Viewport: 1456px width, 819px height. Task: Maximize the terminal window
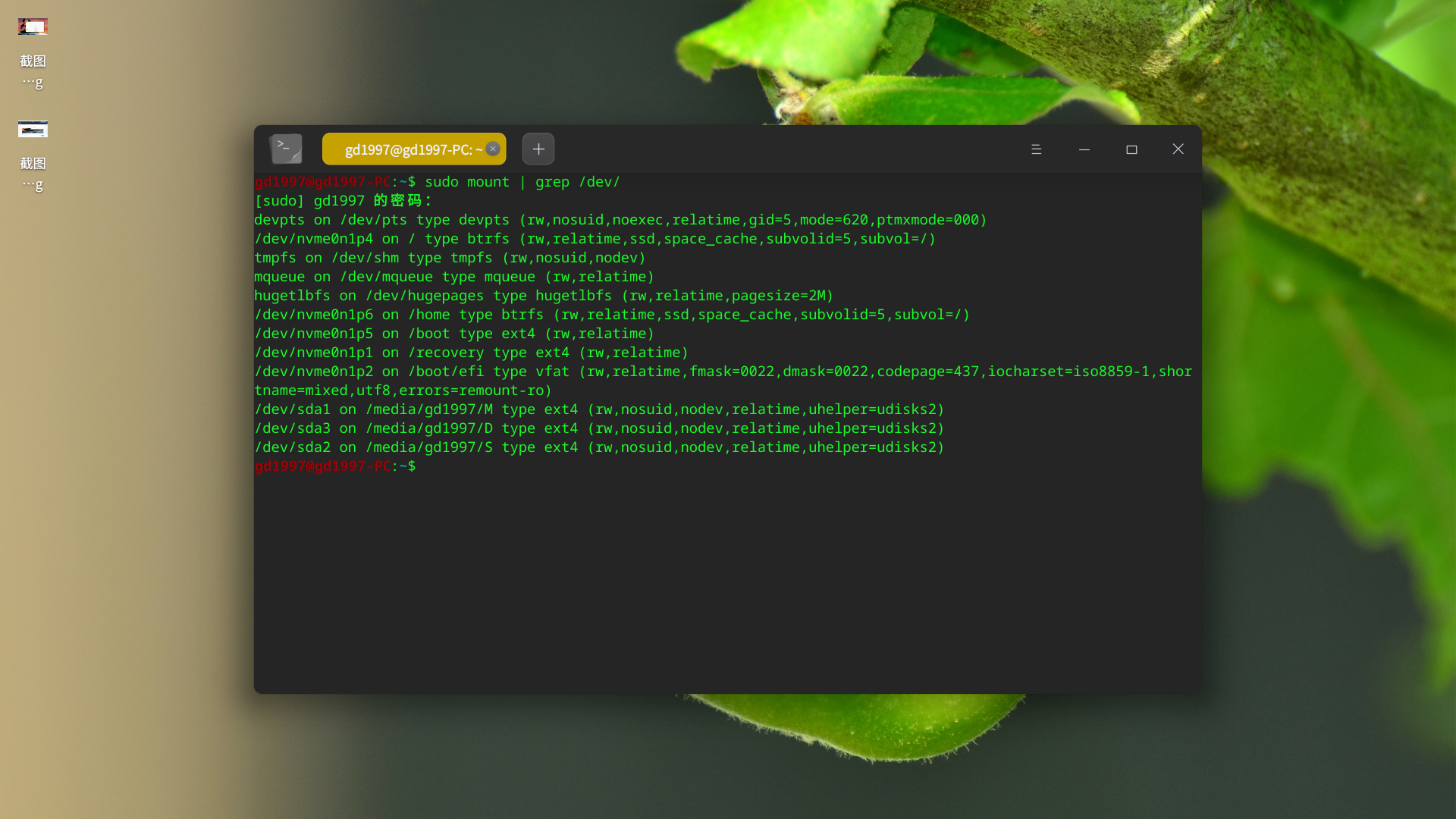coord(1131,149)
